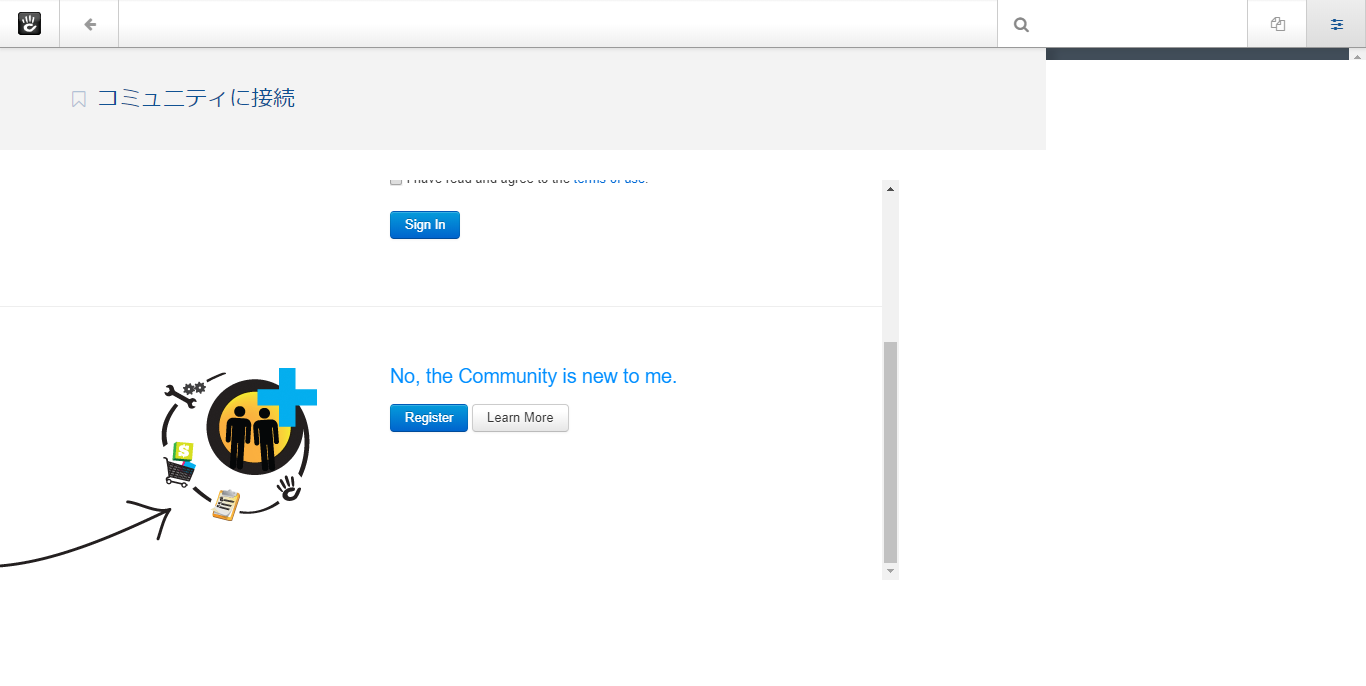1366x686 pixels.
Task: Open the dashboard sliders settings icon
Action: (x=1336, y=24)
